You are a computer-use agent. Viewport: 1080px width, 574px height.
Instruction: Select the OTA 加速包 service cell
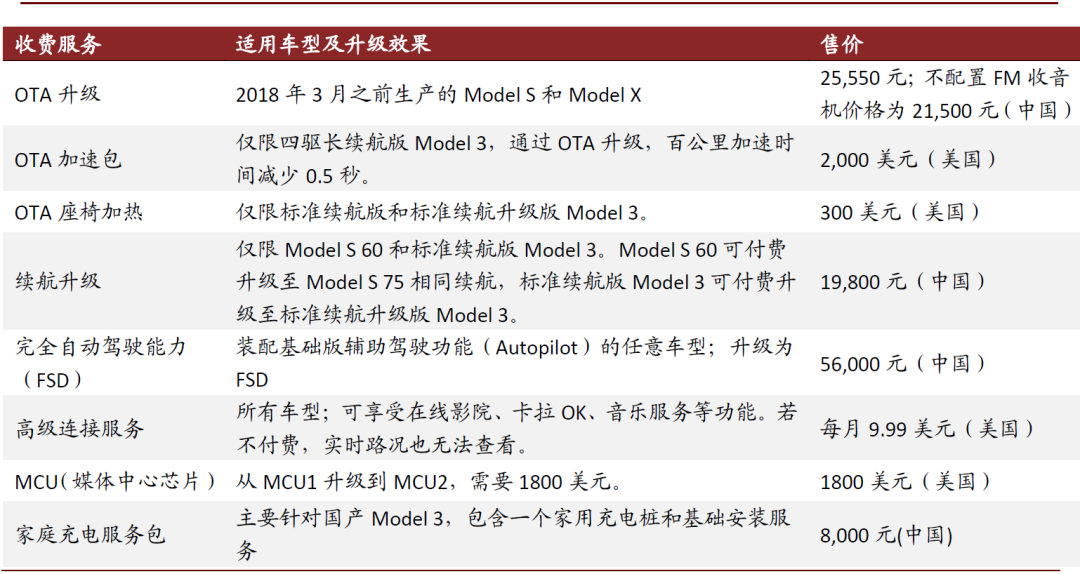68,159
